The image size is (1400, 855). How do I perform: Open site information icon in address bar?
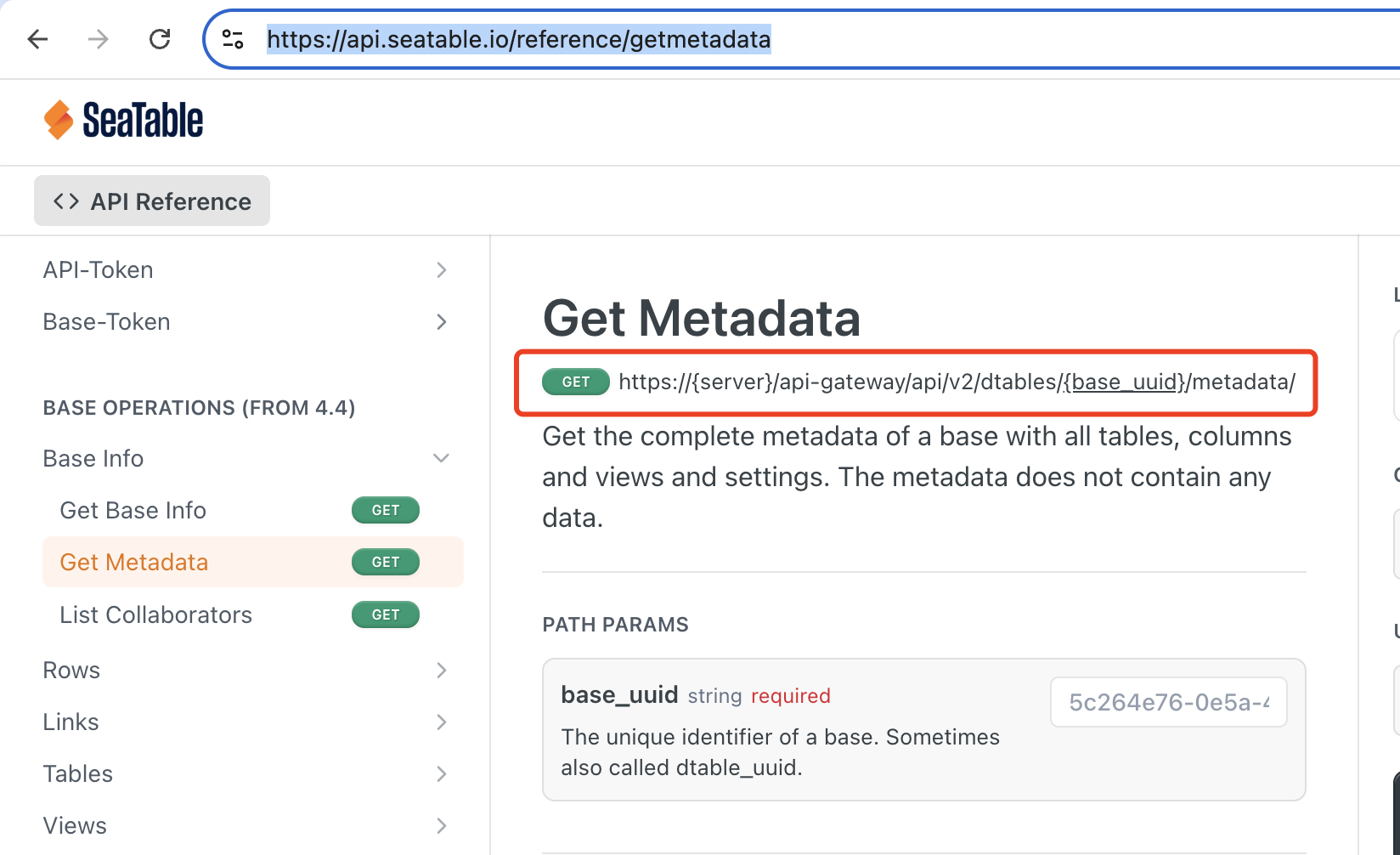tap(233, 39)
